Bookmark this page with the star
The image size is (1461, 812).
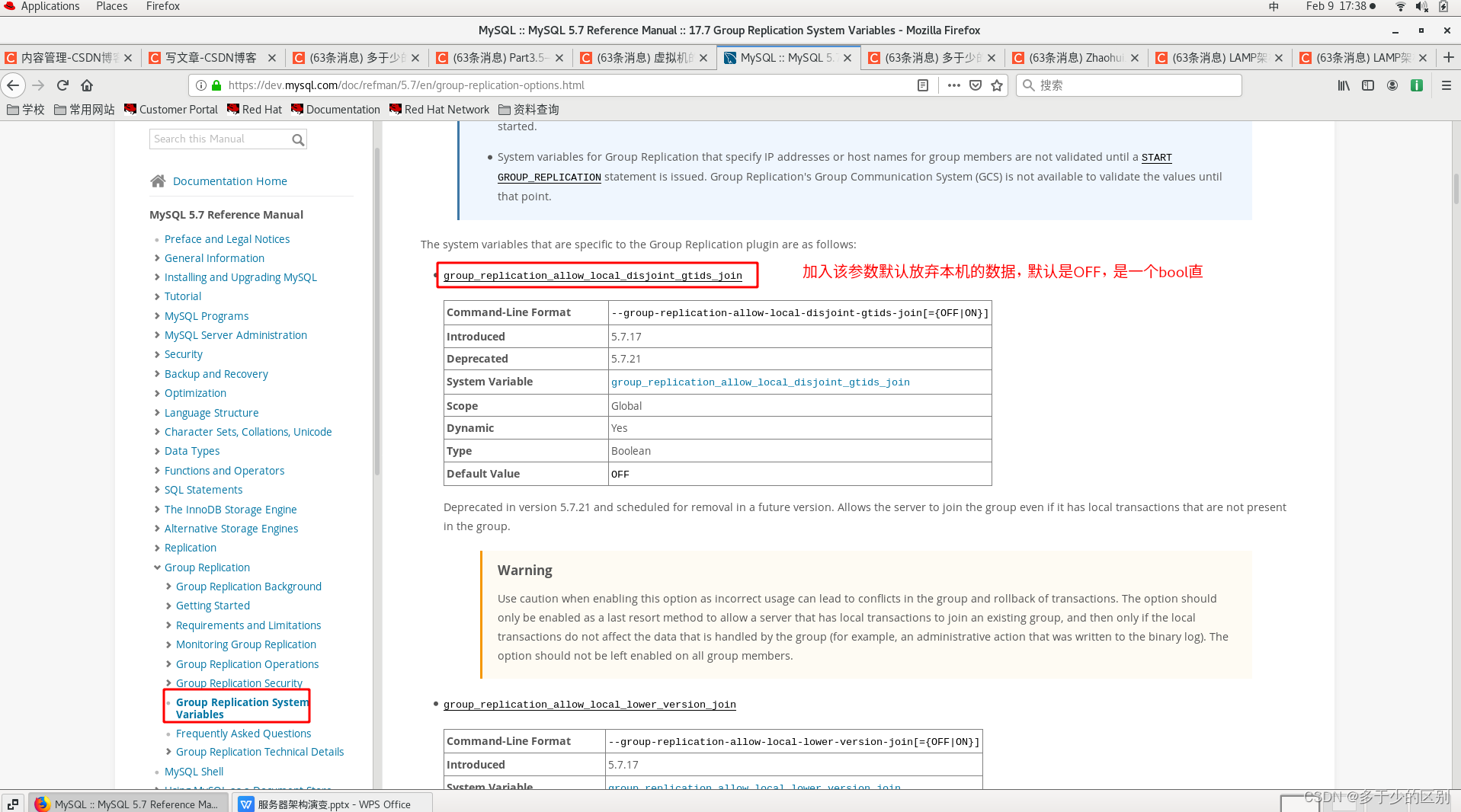[997, 85]
